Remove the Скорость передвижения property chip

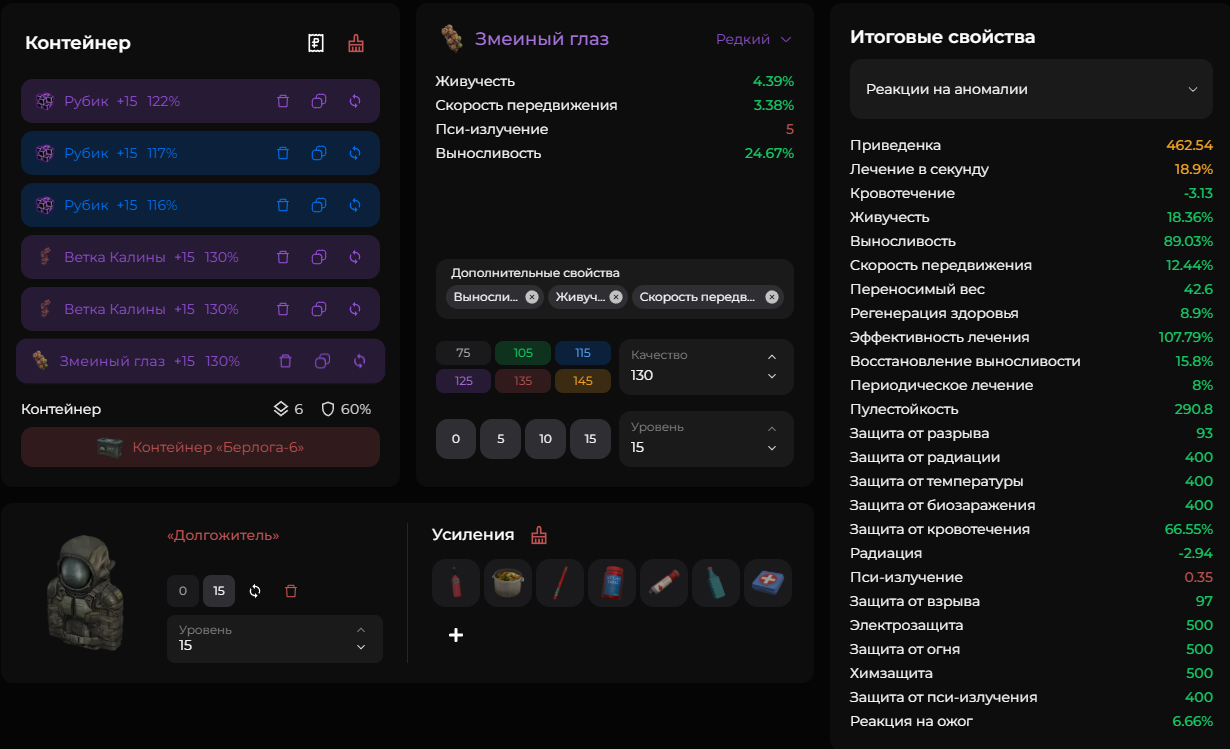pos(771,297)
